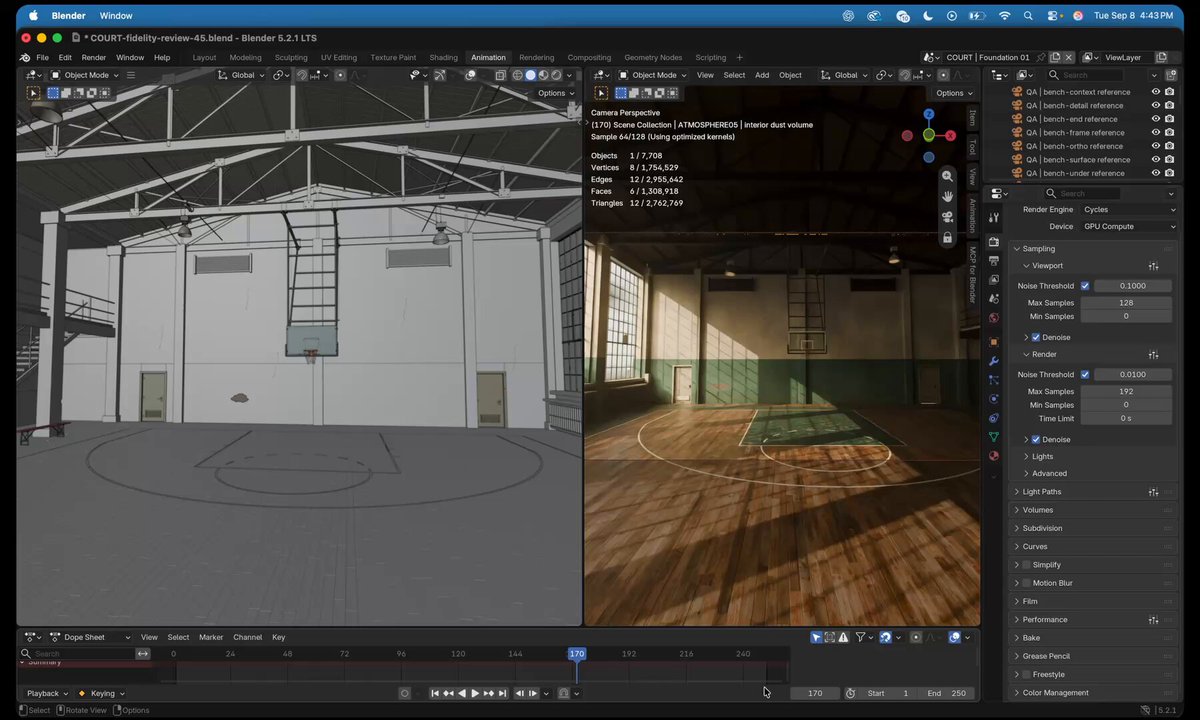Click Render Max Samples field 192

coord(1126,392)
